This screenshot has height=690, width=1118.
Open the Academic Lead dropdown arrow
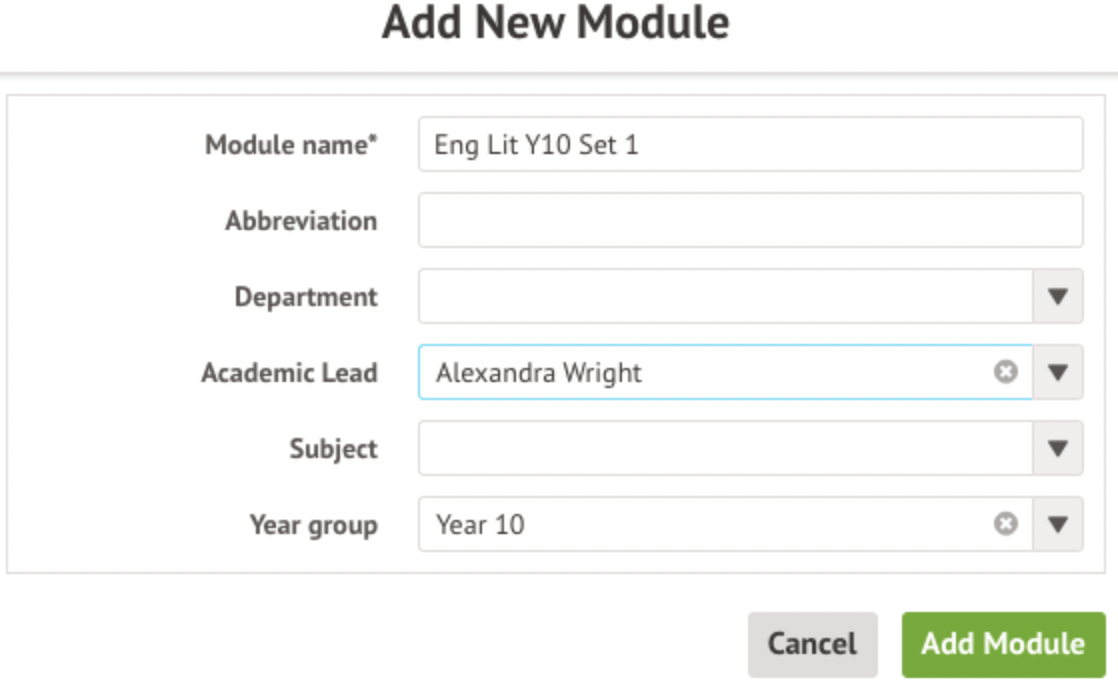[x=1058, y=372]
